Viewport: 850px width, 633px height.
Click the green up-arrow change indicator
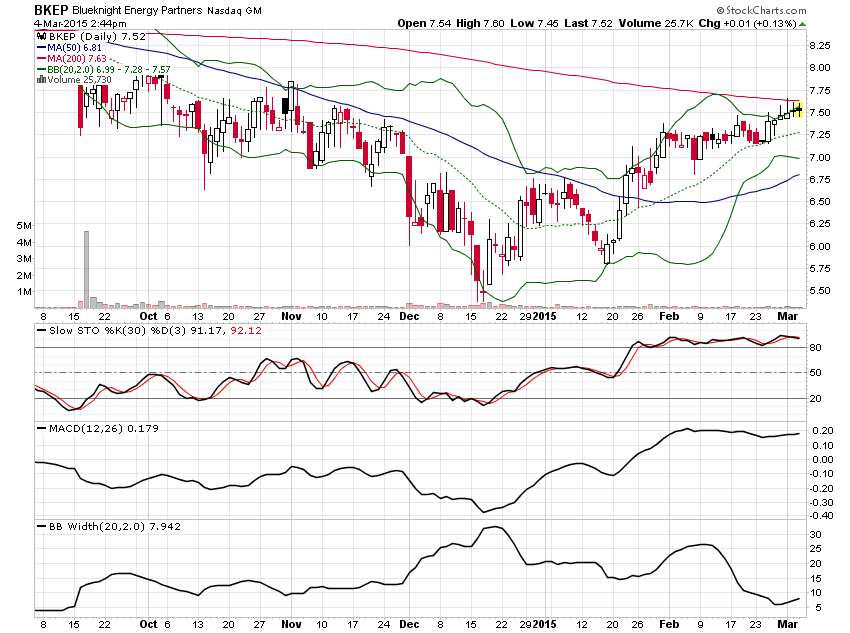(802, 24)
